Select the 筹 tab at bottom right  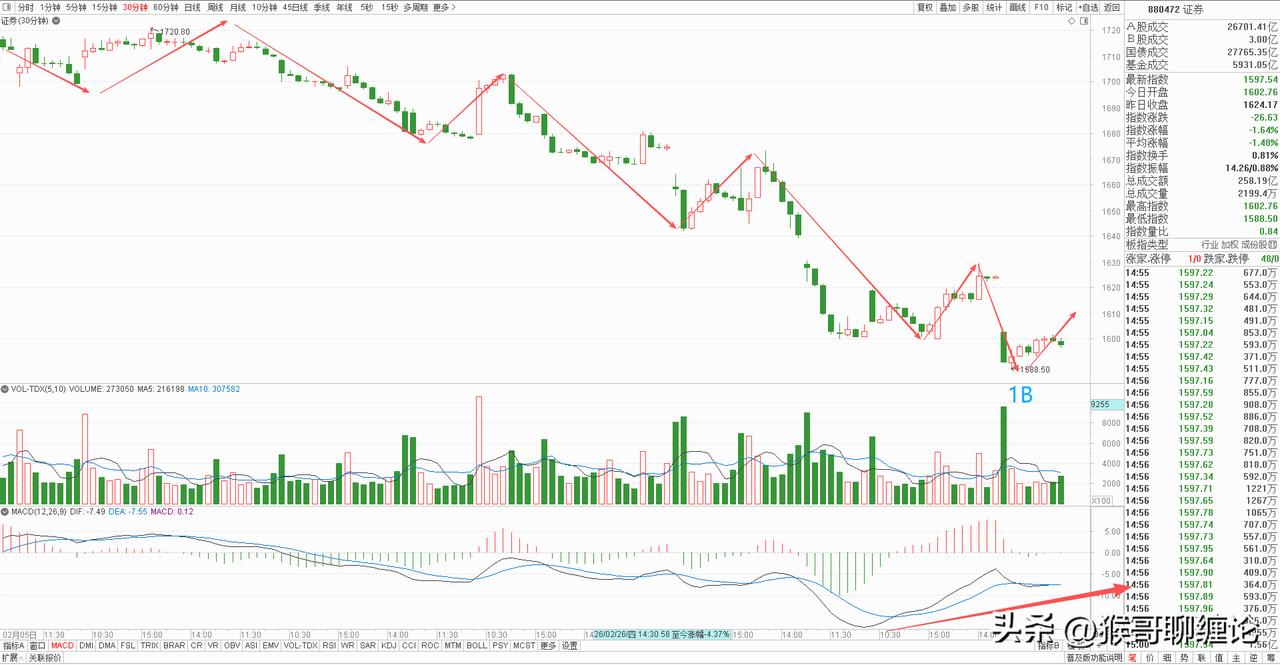pyautogui.click(x=1270, y=657)
